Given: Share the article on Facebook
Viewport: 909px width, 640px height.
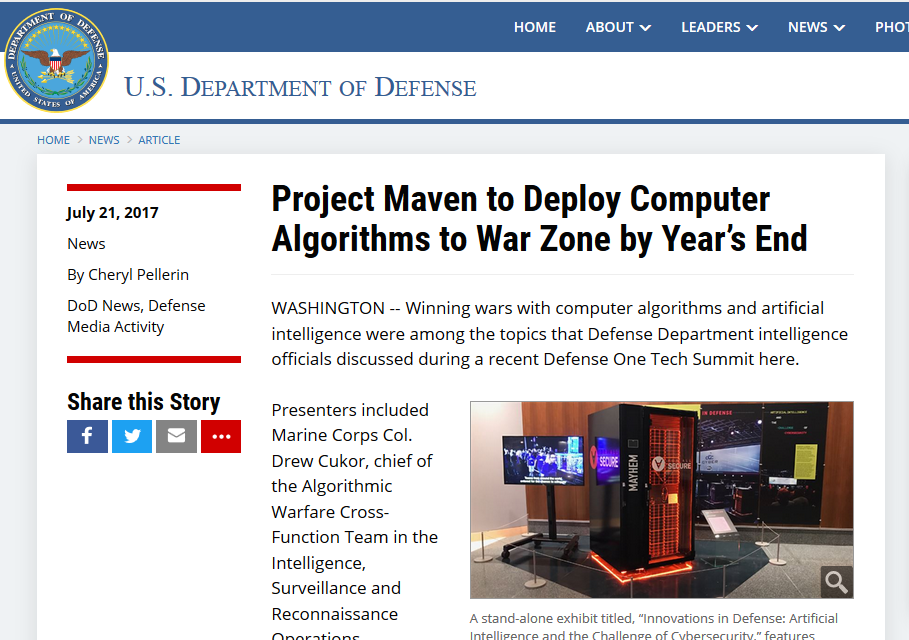Looking at the screenshot, I should [x=87, y=436].
